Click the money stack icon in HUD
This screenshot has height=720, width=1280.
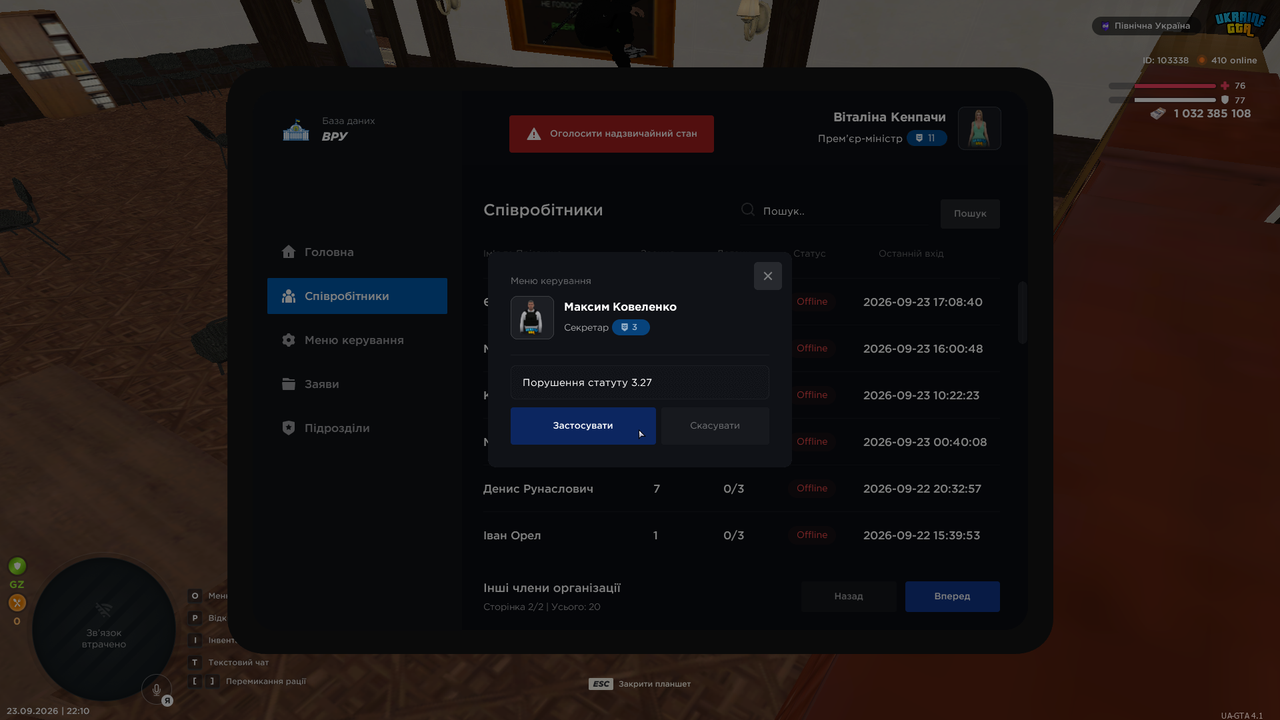[1158, 114]
